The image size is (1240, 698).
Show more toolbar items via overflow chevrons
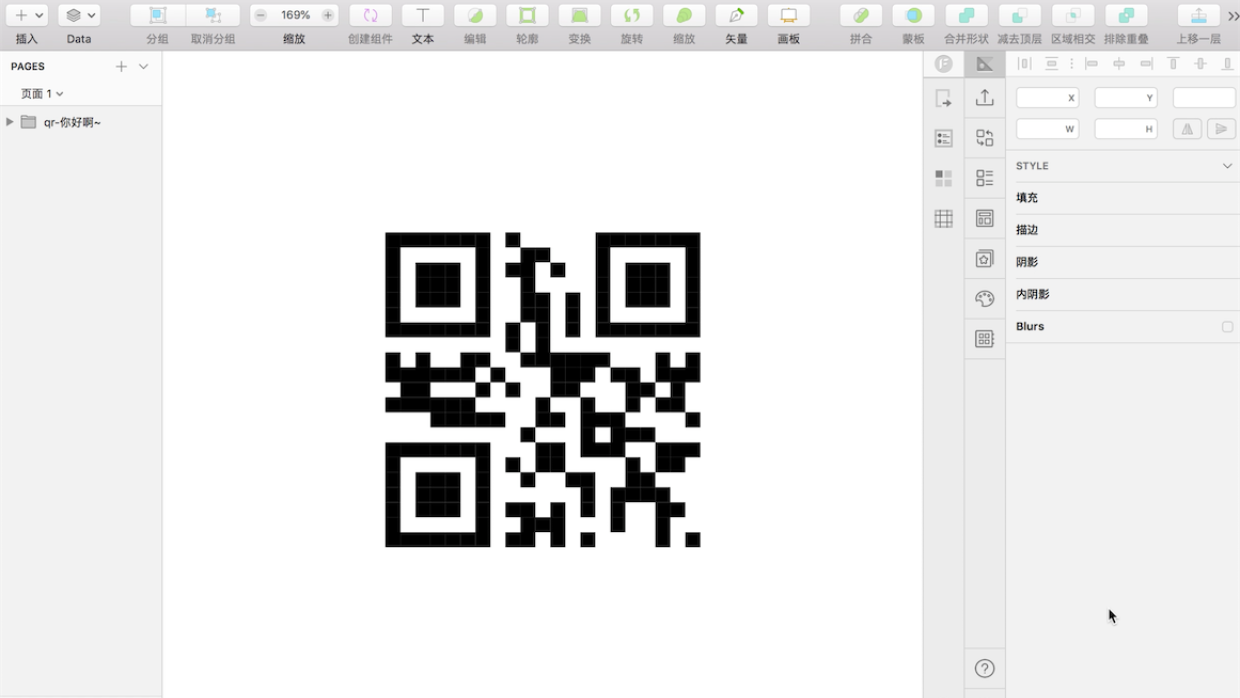pos(1233,16)
